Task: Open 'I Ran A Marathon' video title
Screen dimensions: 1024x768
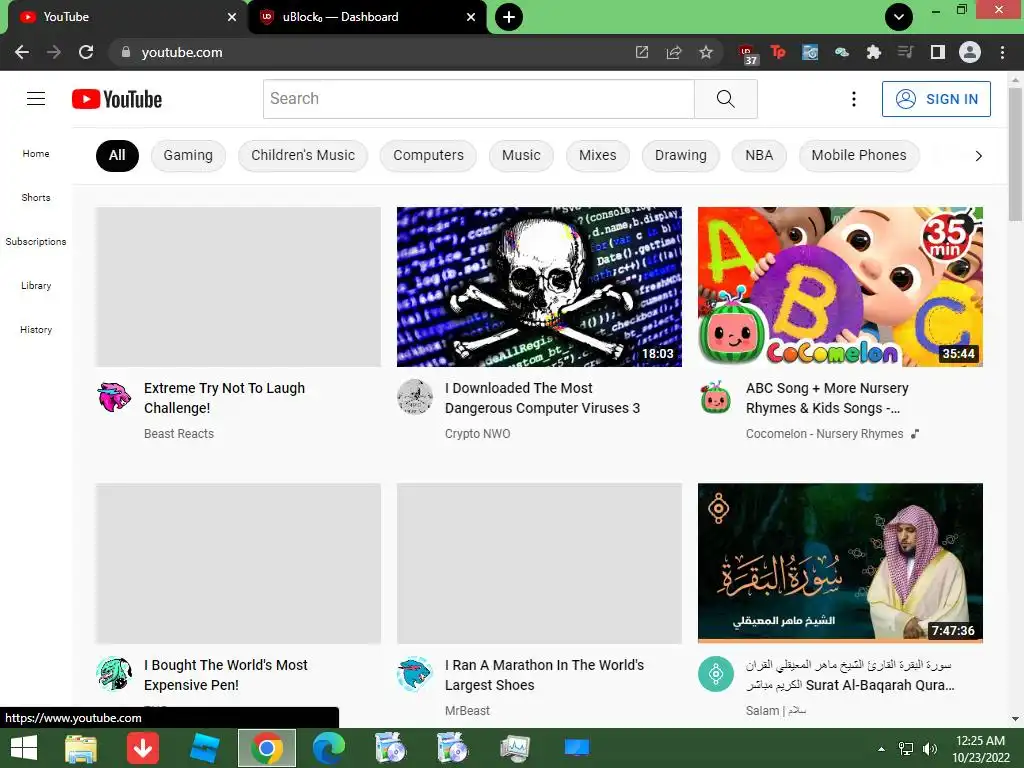Action: point(544,675)
